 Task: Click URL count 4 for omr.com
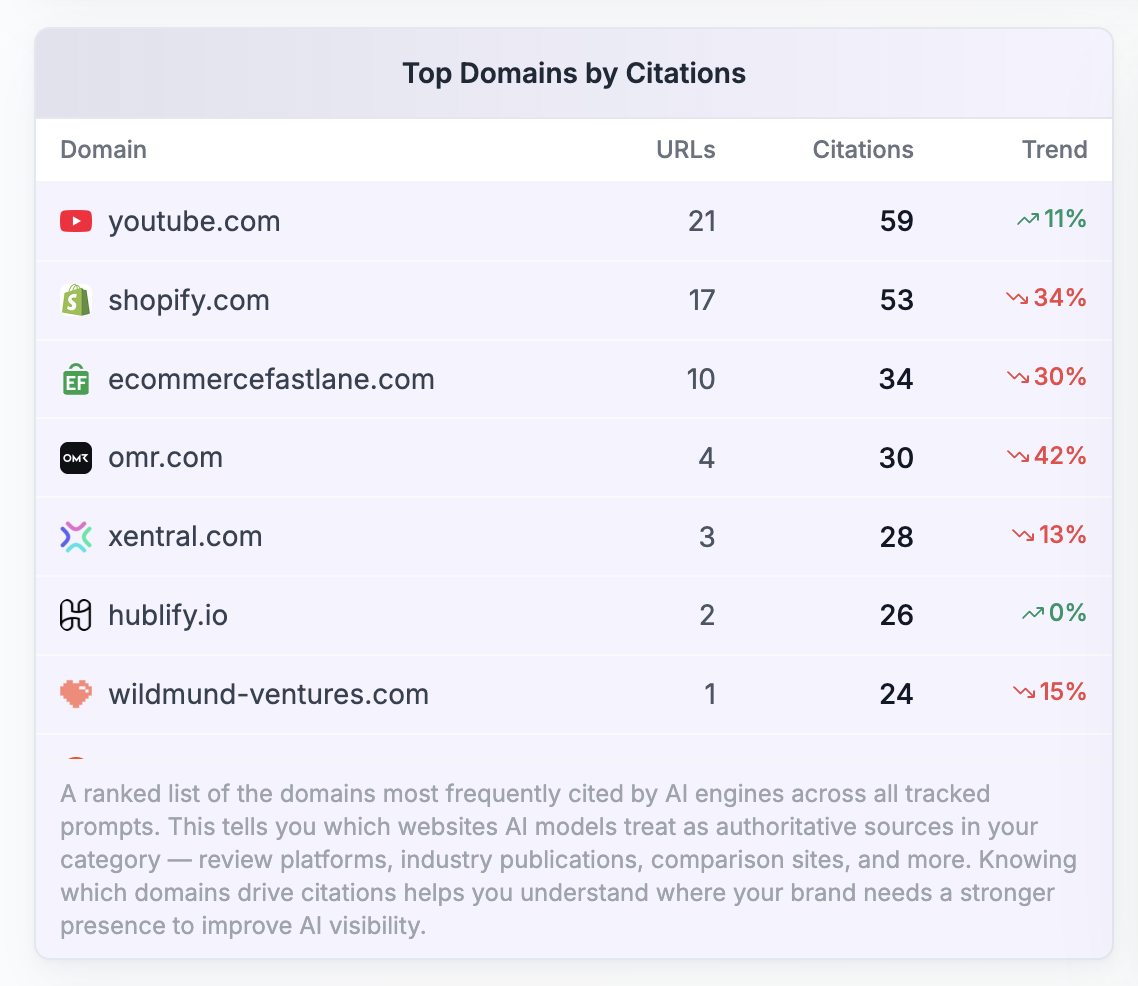[707, 458]
